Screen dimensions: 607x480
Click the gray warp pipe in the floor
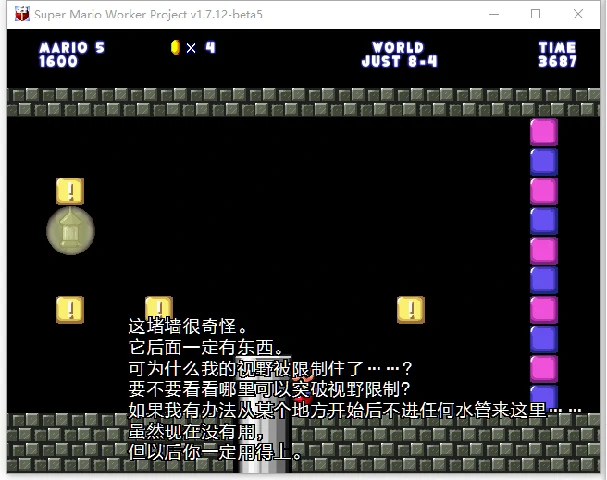pyautogui.click(x=263, y=414)
